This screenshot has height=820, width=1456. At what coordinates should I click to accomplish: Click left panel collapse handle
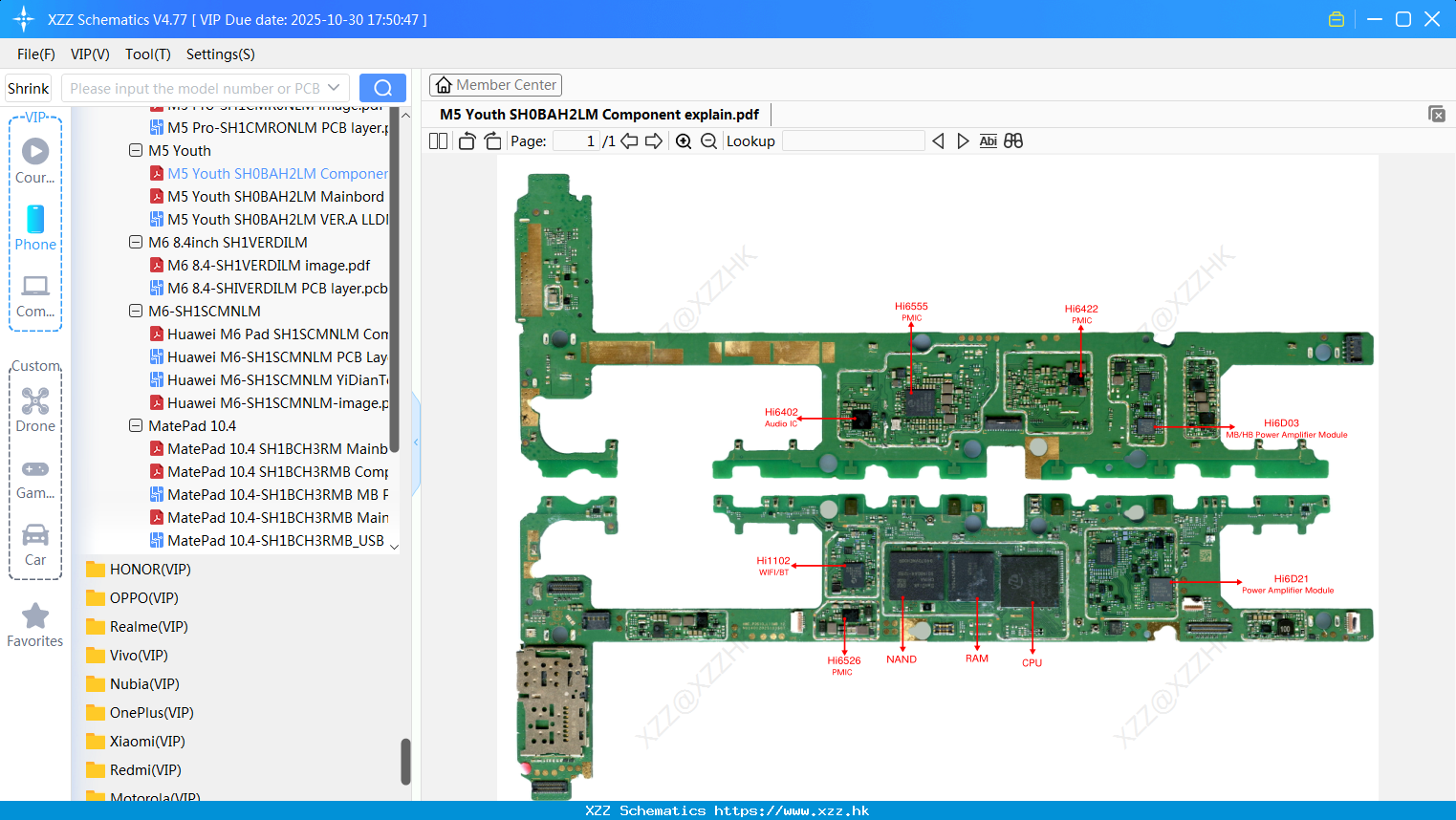pyautogui.click(x=416, y=442)
